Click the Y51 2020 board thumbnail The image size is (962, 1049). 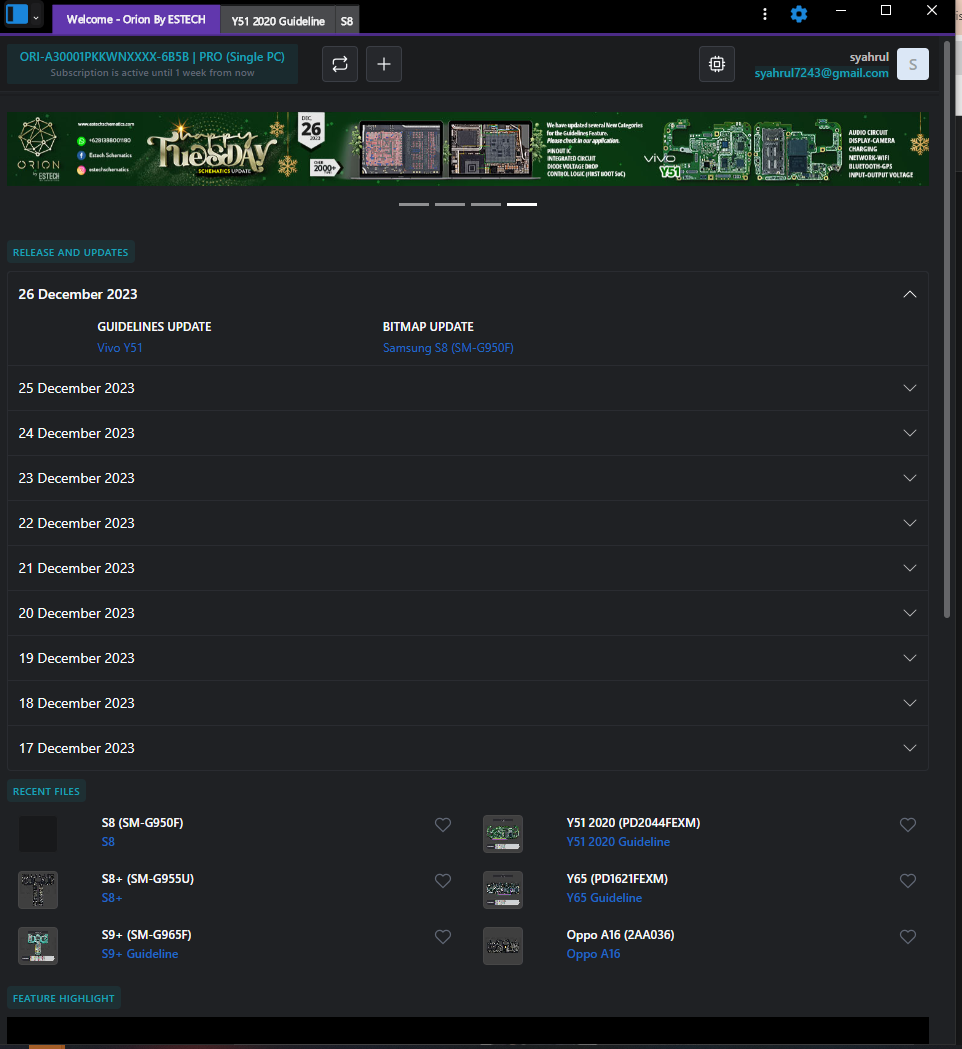pyautogui.click(x=503, y=834)
